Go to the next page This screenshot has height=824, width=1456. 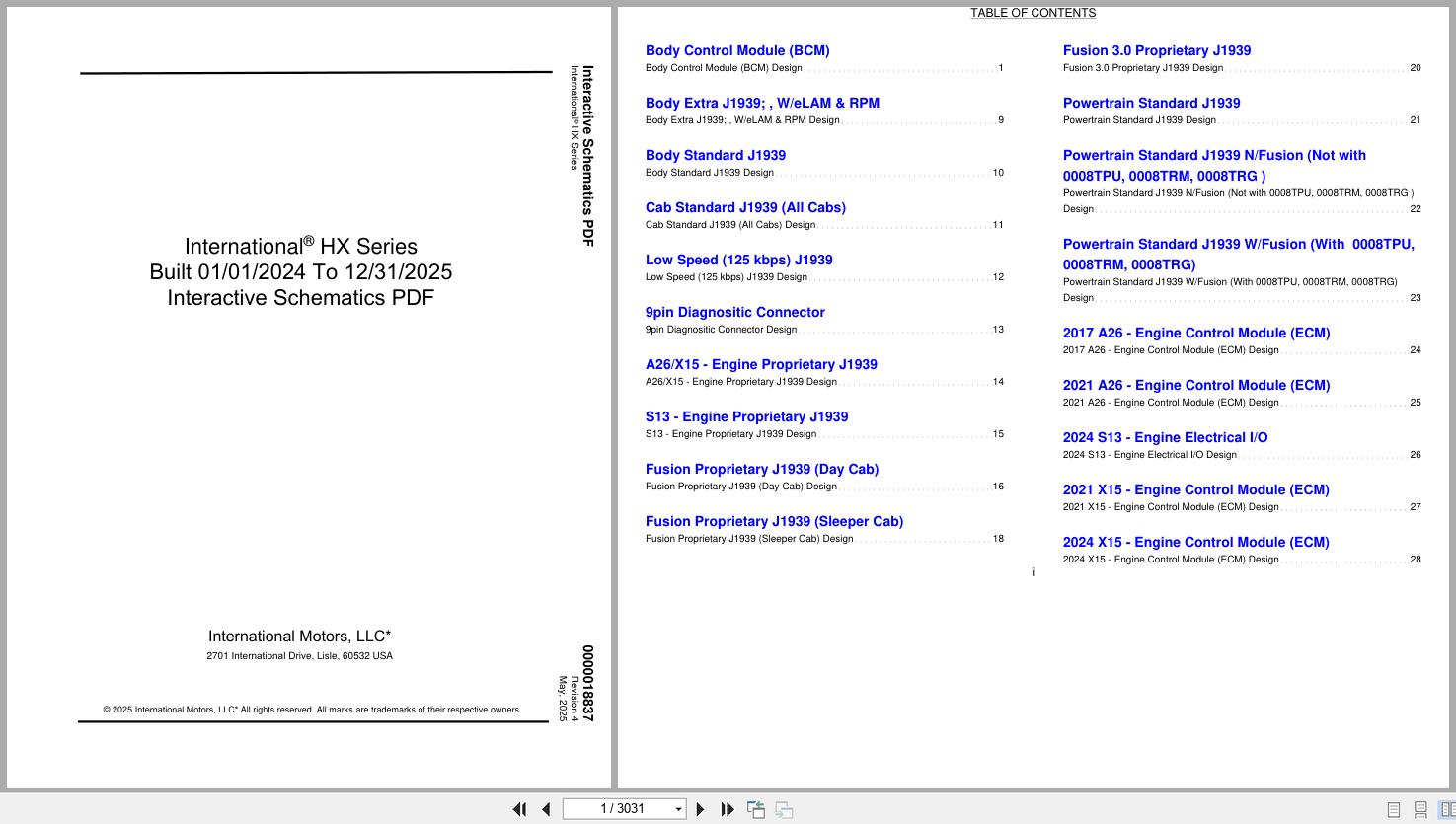[x=701, y=809]
